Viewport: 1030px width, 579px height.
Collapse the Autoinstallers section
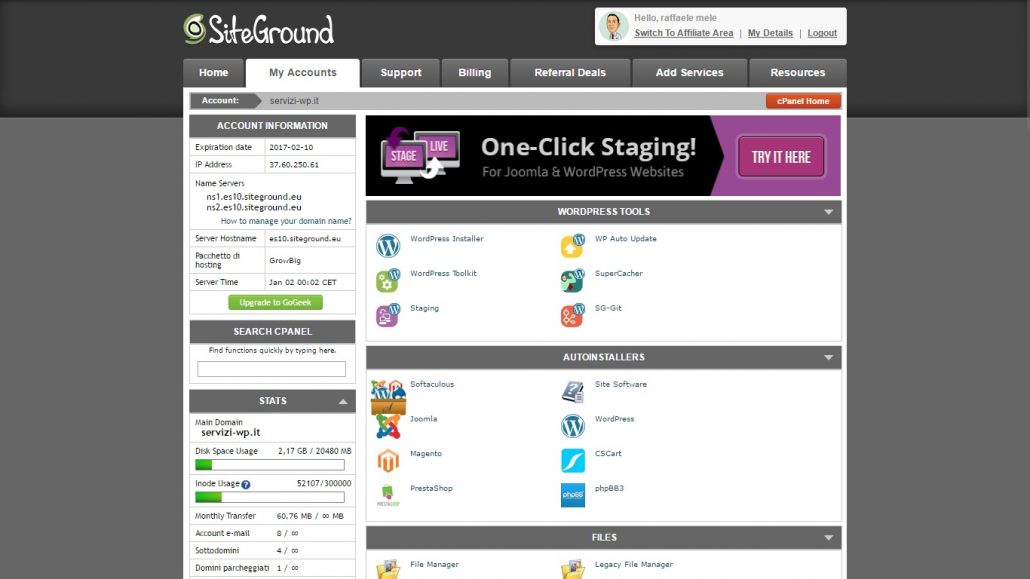pos(828,358)
